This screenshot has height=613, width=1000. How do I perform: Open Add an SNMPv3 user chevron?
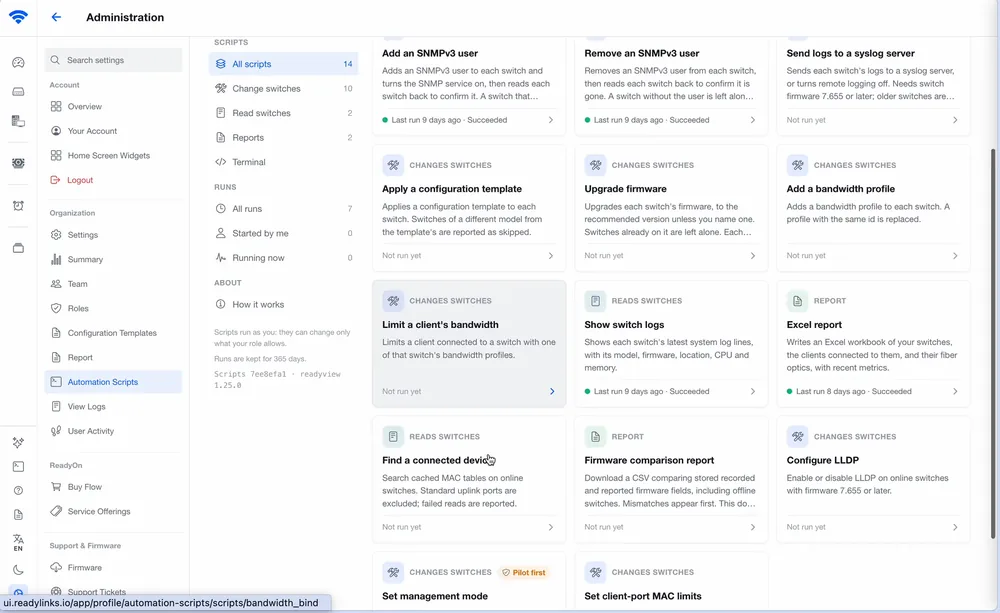[551, 120]
